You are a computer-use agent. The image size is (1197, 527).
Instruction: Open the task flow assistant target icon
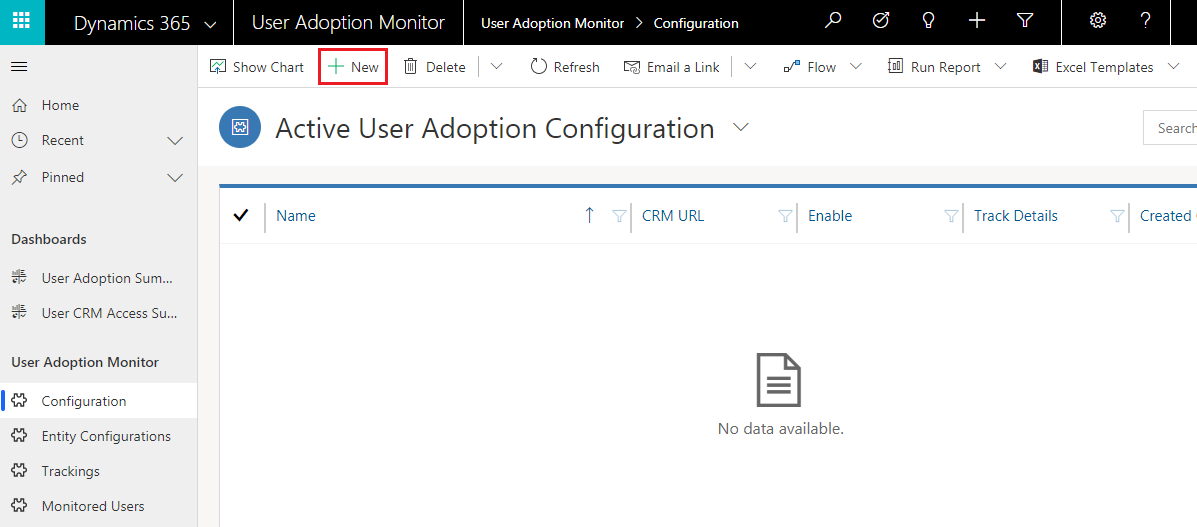(881, 21)
